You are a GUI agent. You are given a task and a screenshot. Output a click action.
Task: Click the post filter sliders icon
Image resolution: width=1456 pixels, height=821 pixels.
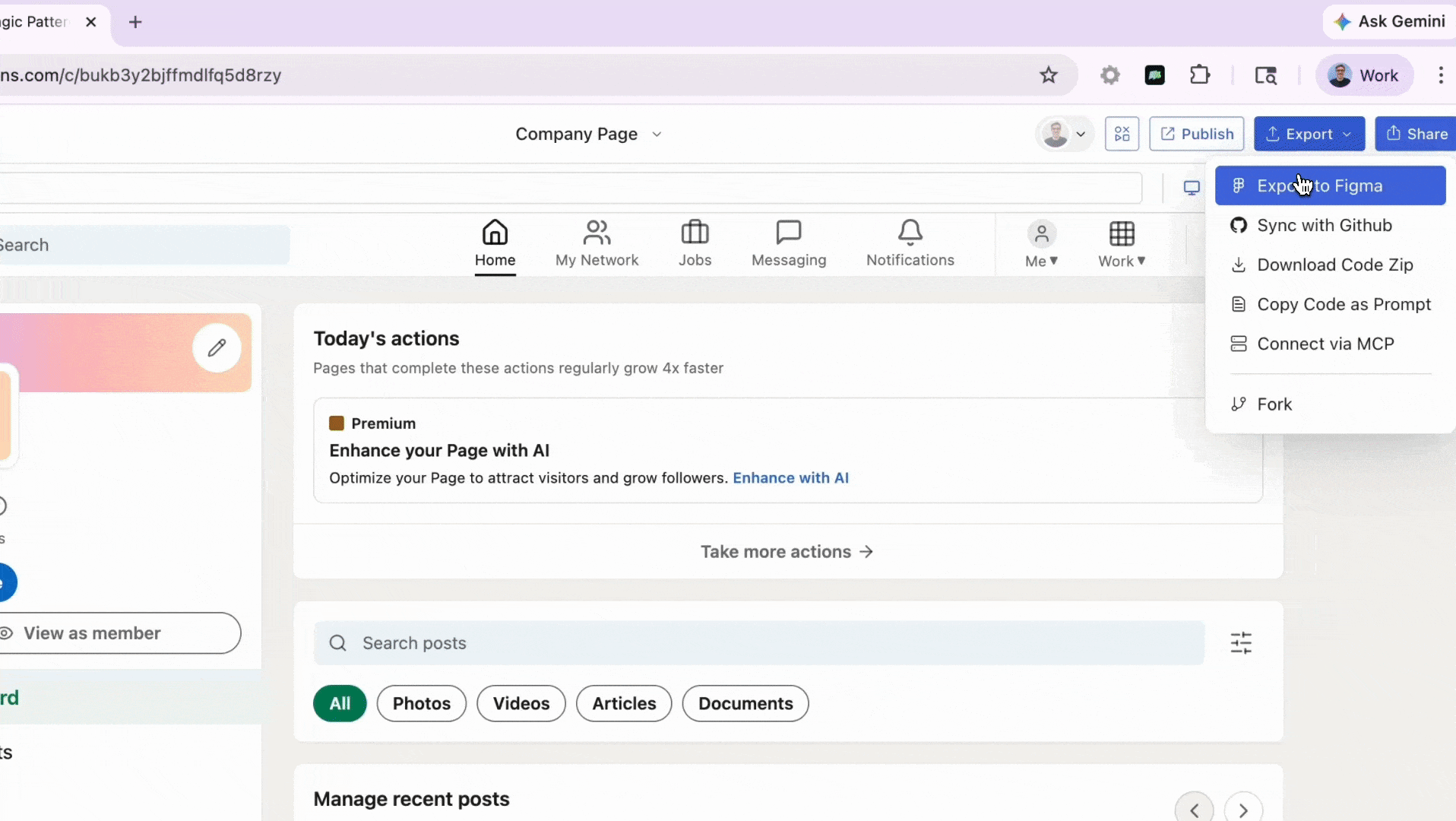tap(1241, 643)
